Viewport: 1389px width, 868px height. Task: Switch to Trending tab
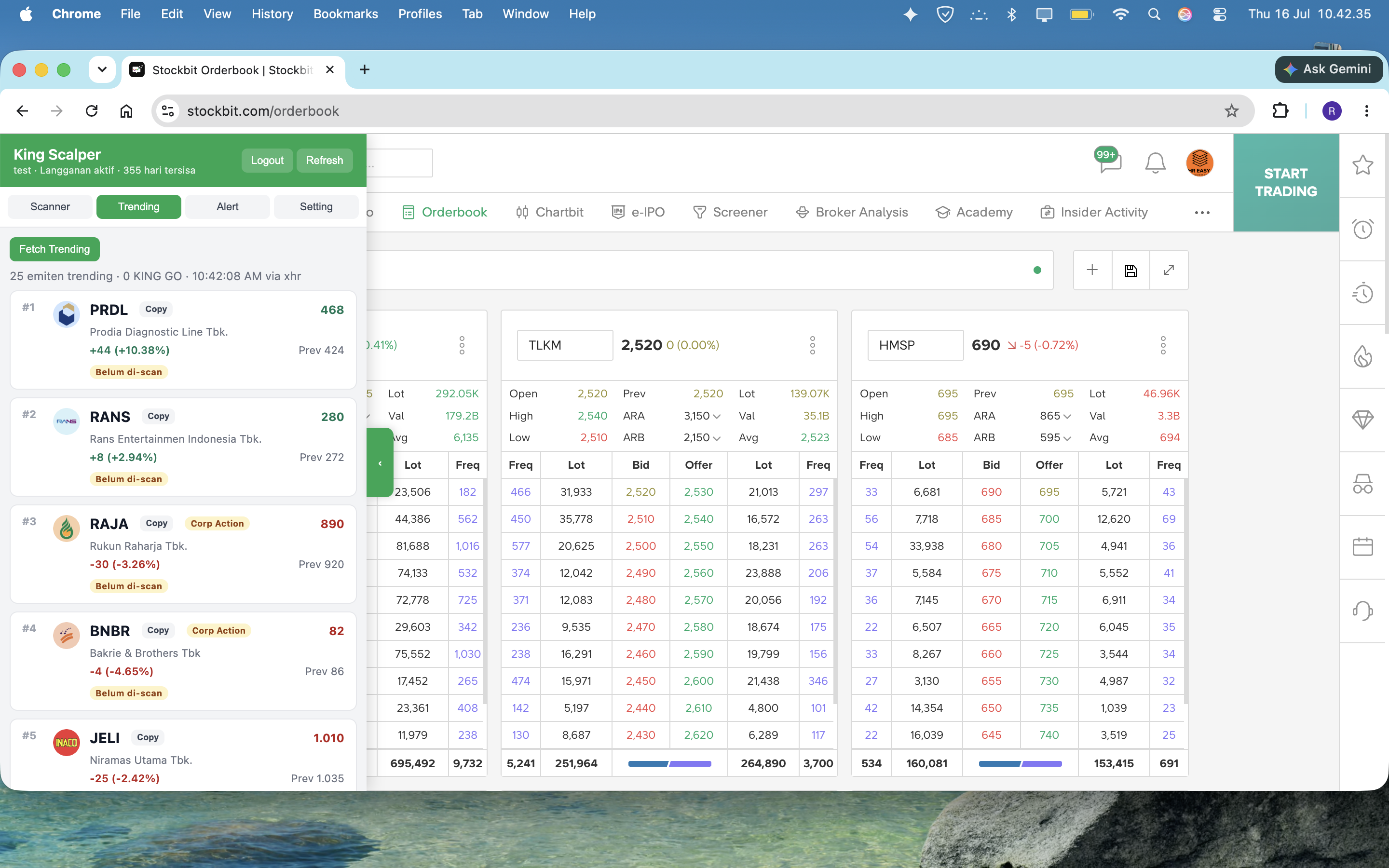pyautogui.click(x=139, y=207)
